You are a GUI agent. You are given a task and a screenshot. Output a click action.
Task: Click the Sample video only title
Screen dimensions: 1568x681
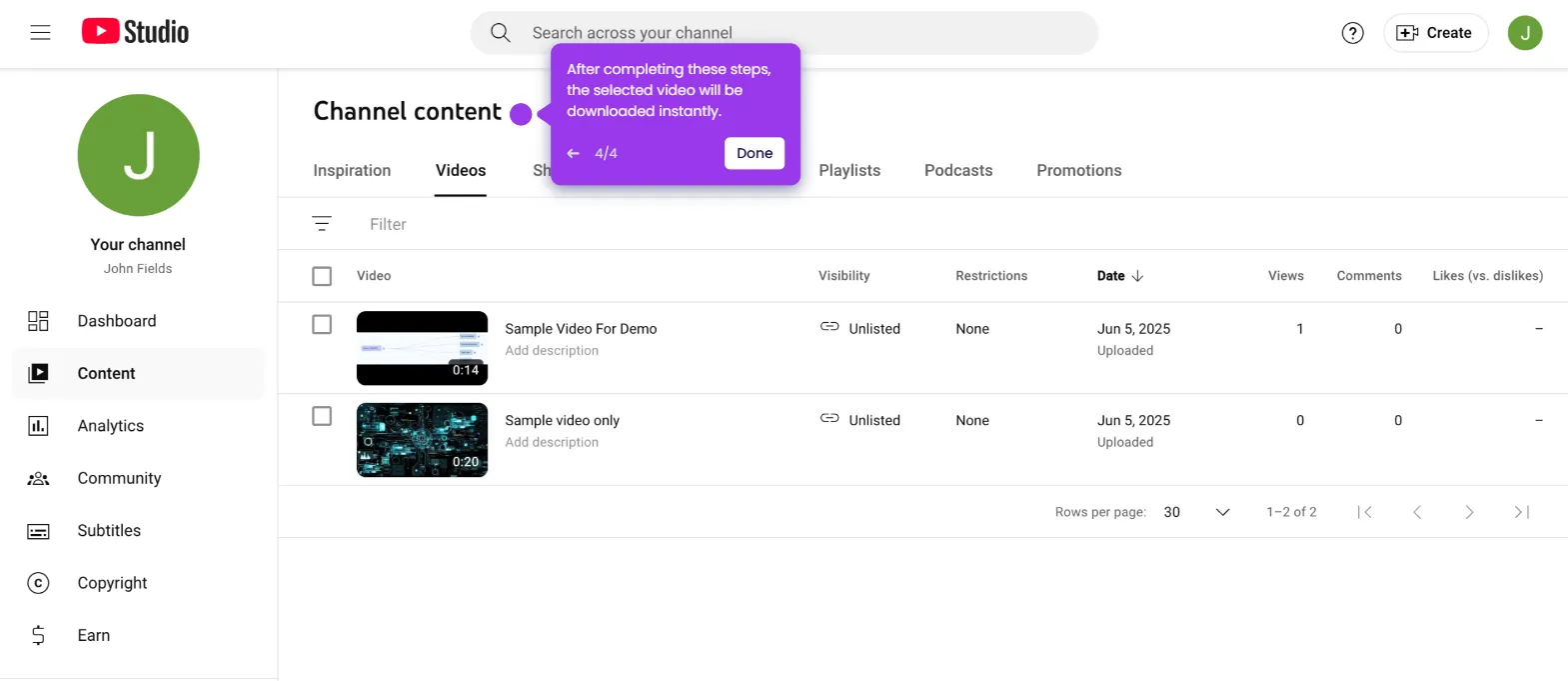tap(562, 421)
